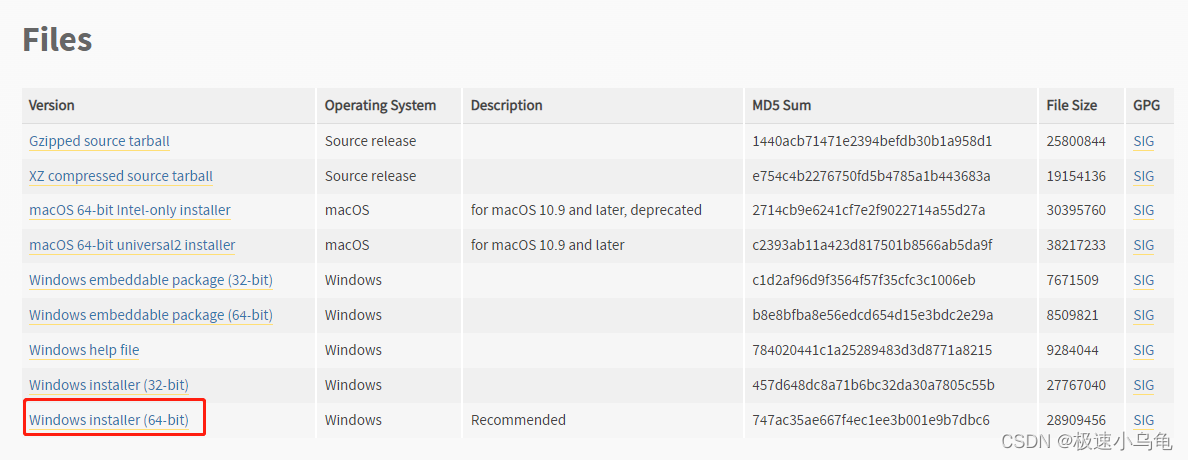The image size is (1188, 460).
Task: Click SIG link for Windows help file
Action: tap(1143, 349)
